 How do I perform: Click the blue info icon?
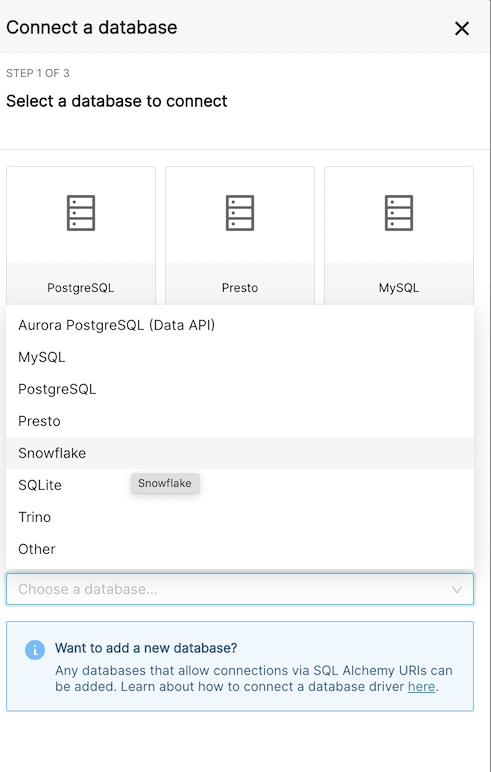pos(35,650)
